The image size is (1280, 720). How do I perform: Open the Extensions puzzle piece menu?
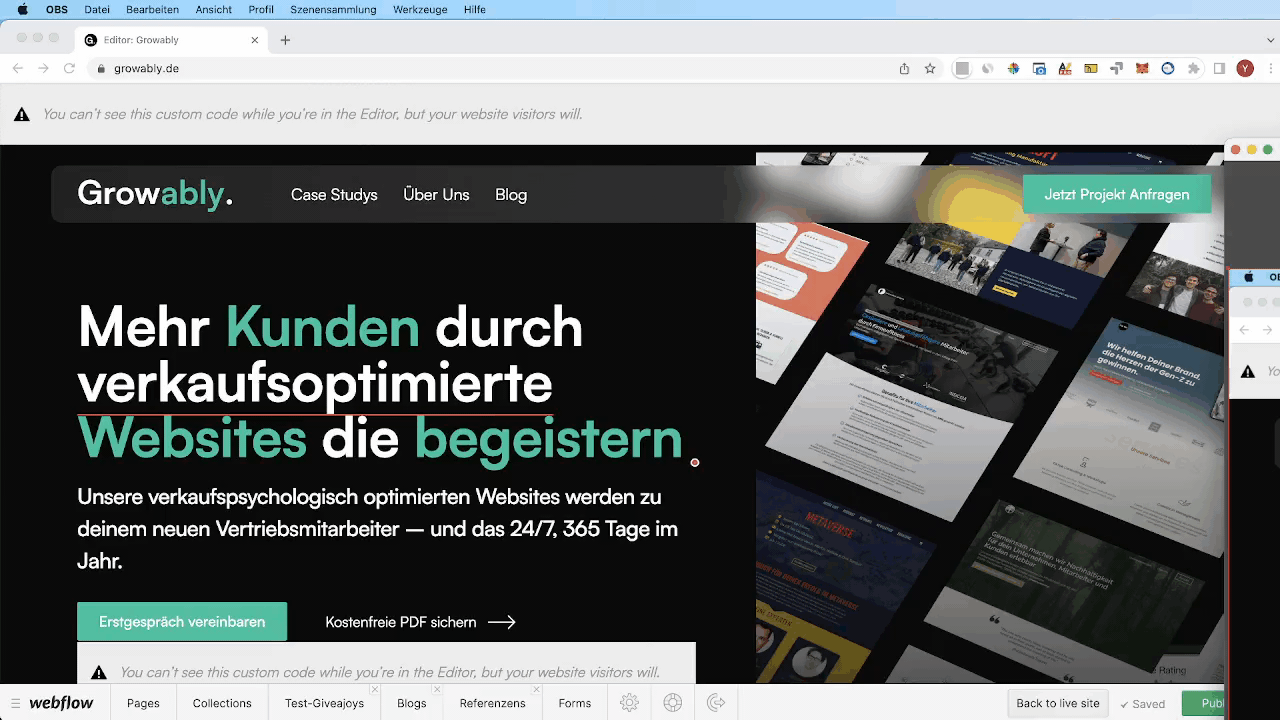coord(1193,68)
